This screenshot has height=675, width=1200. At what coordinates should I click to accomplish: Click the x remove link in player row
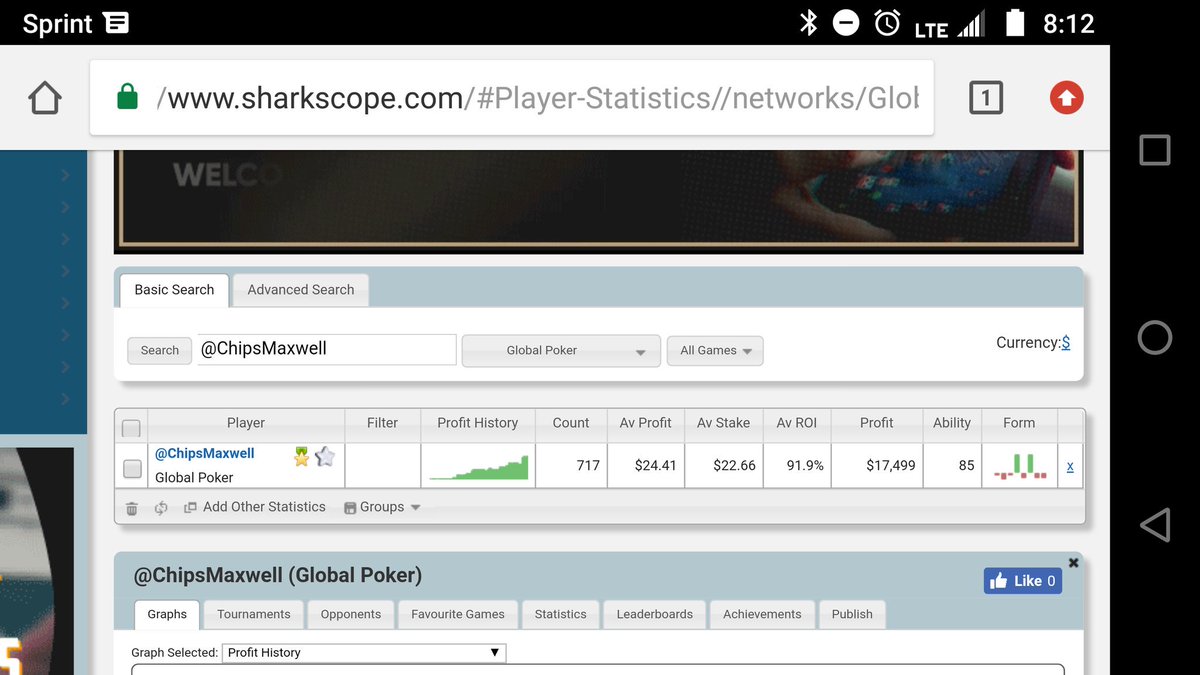(1070, 466)
